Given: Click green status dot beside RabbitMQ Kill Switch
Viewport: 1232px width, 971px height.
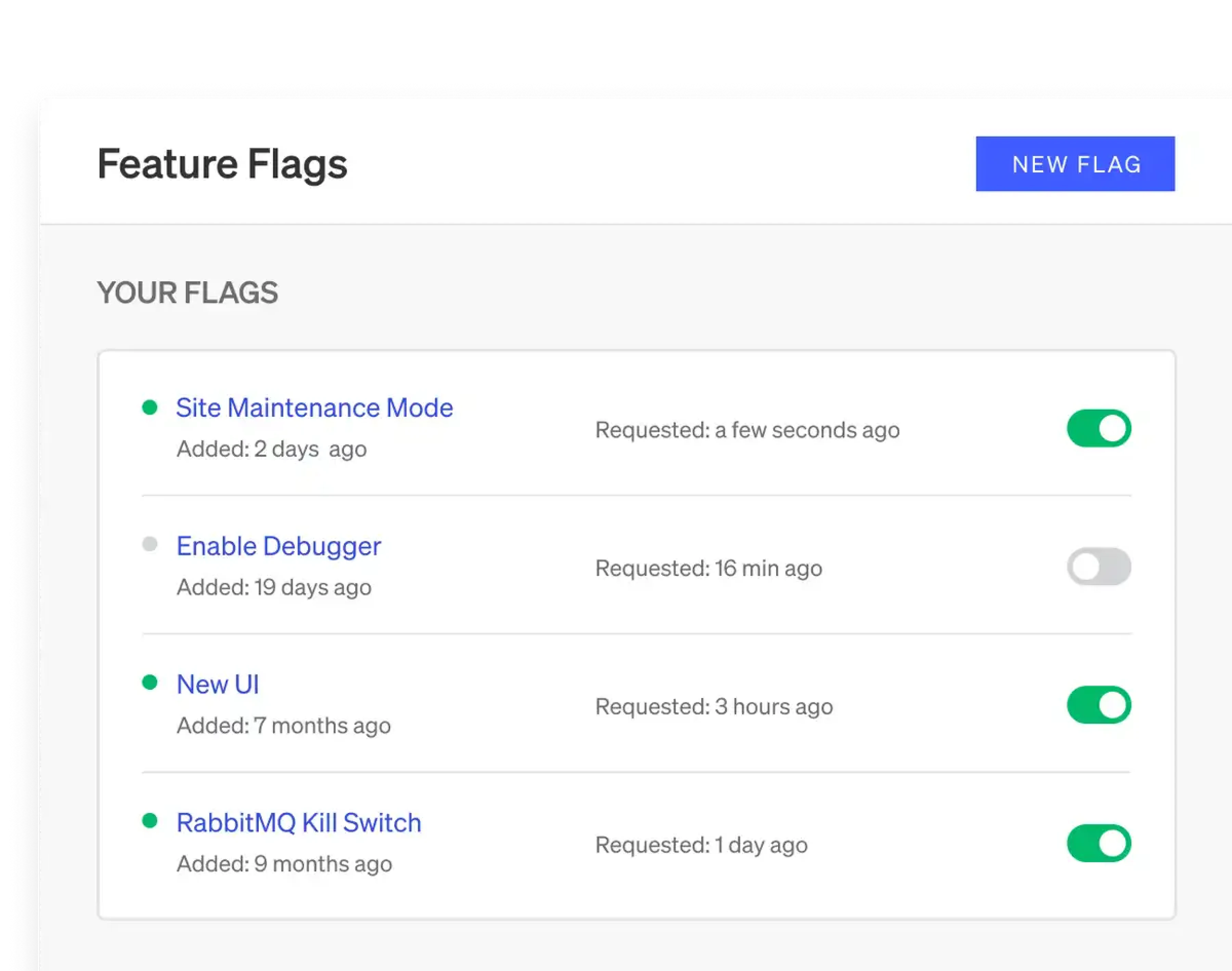Looking at the screenshot, I should pos(150,820).
